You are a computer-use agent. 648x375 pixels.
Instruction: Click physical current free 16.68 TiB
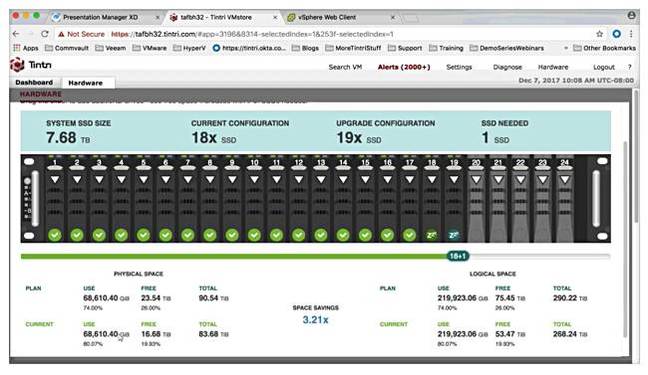(156, 334)
